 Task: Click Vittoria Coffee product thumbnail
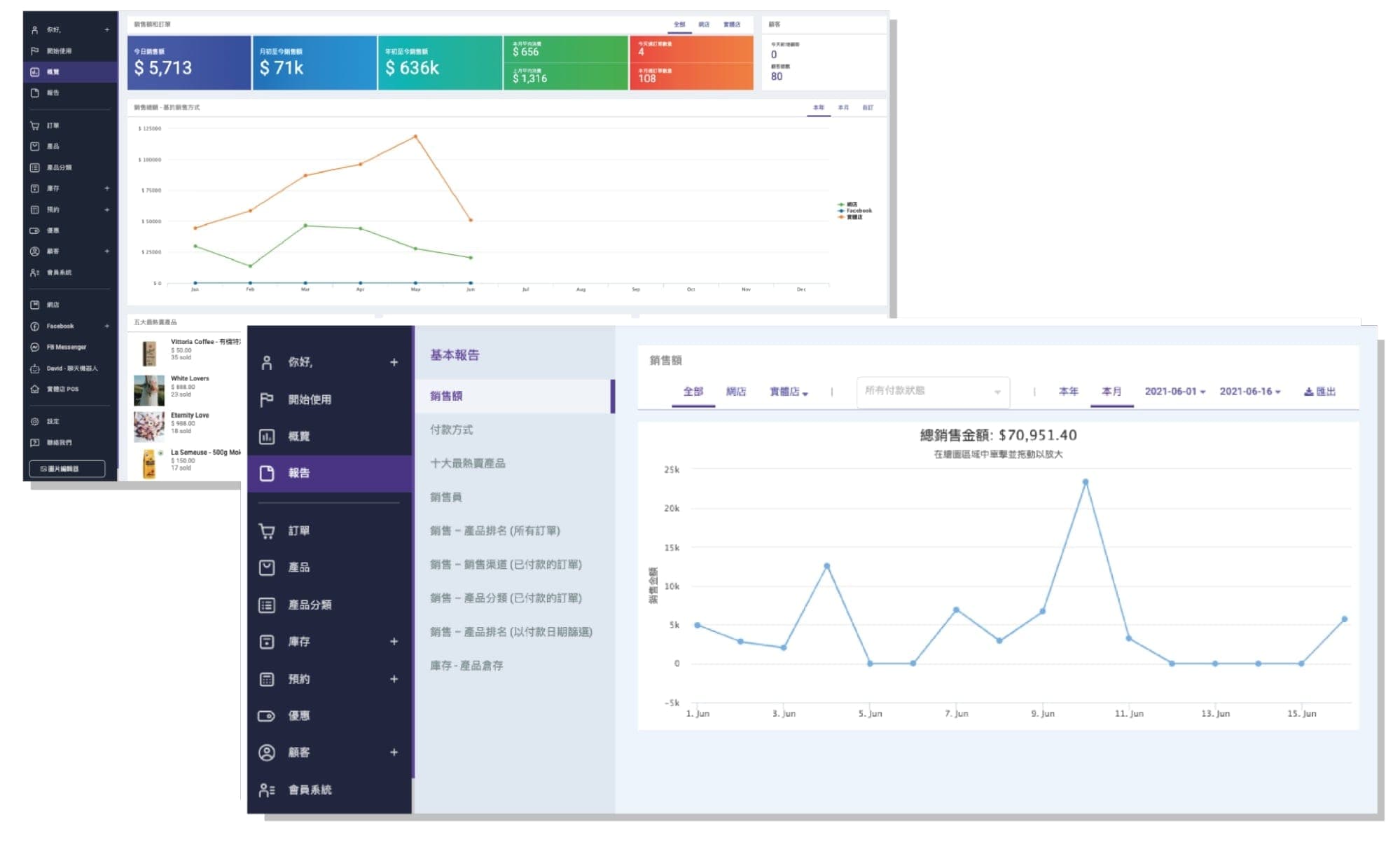coord(149,354)
